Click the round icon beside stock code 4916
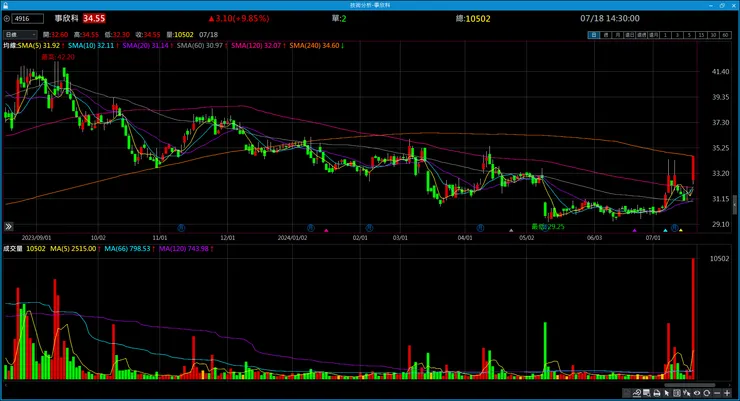The width and height of the screenshot is (740, 401). pyautogui.click(x=7, y=19)
